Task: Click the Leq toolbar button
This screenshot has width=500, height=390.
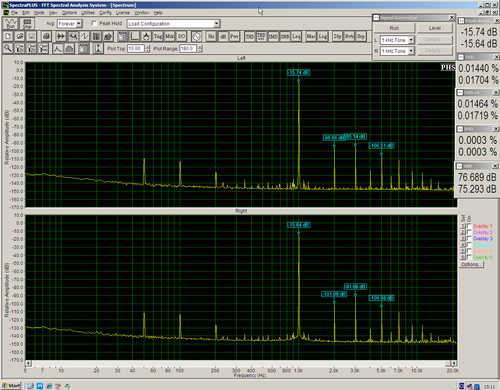Action: click(x=296, y=36)
